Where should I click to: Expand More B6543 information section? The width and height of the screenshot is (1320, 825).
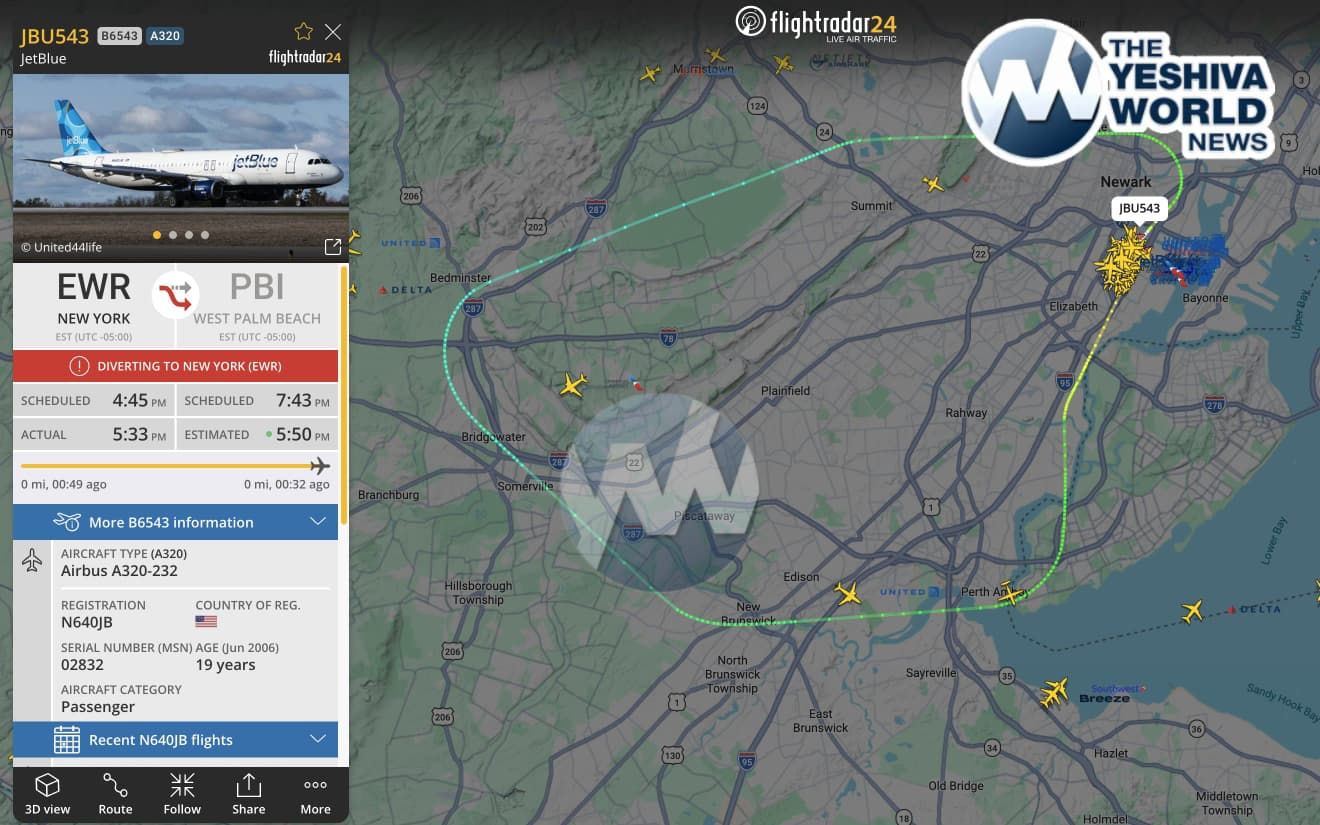[175, 522]
